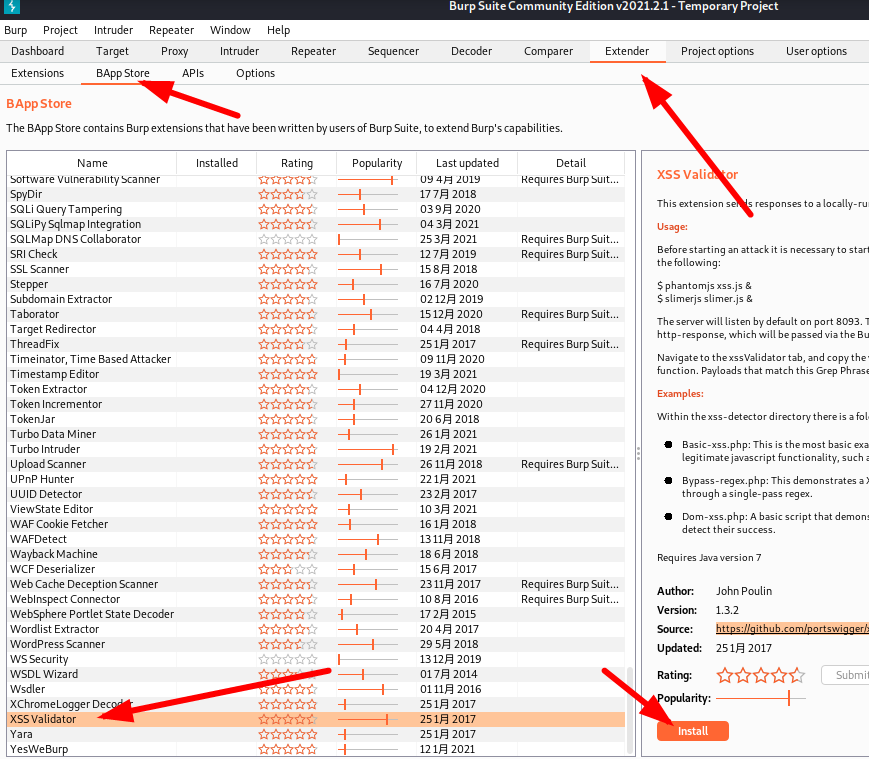
Task: Select the Turbo Intruder row
Action: coord(316,449)
